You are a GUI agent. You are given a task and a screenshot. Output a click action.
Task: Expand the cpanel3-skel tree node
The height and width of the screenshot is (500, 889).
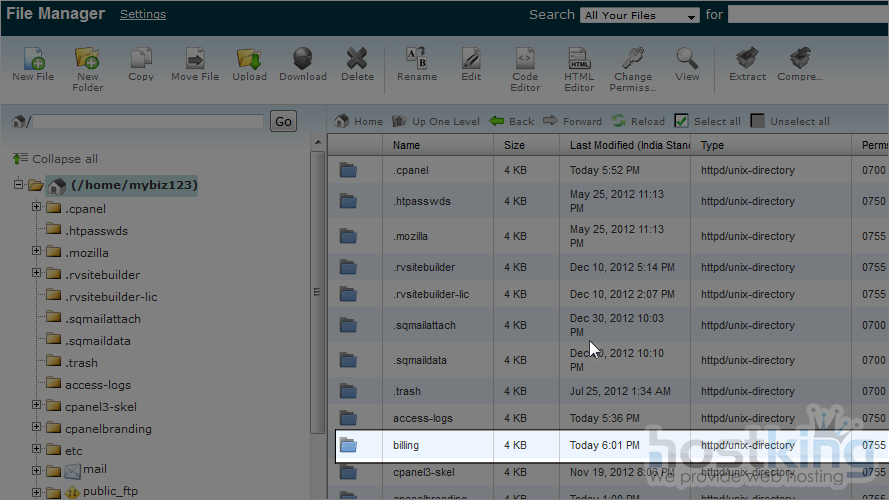pyautogui.click(x=37, y=406)
